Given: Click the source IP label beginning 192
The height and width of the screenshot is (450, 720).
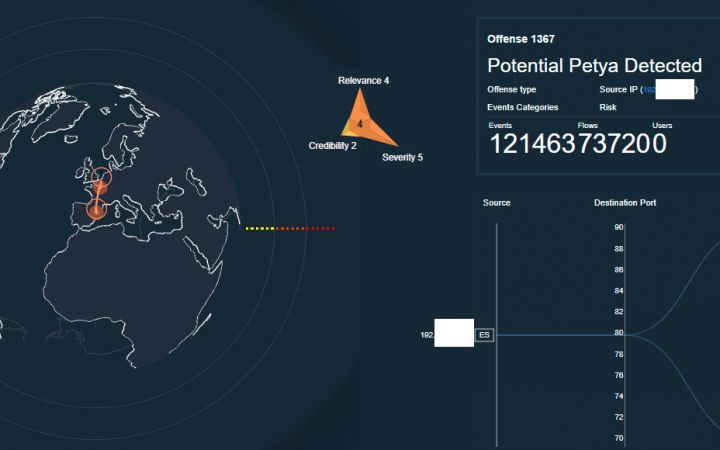Looking at the screenshot, I should pyautogui.click(x=427, y=335).
